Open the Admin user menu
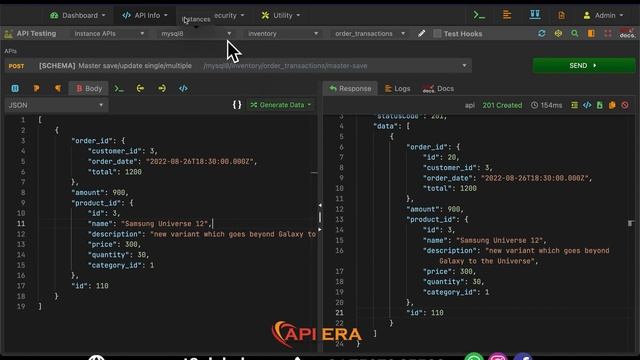640x360 pixels. [x=604, y=16]
